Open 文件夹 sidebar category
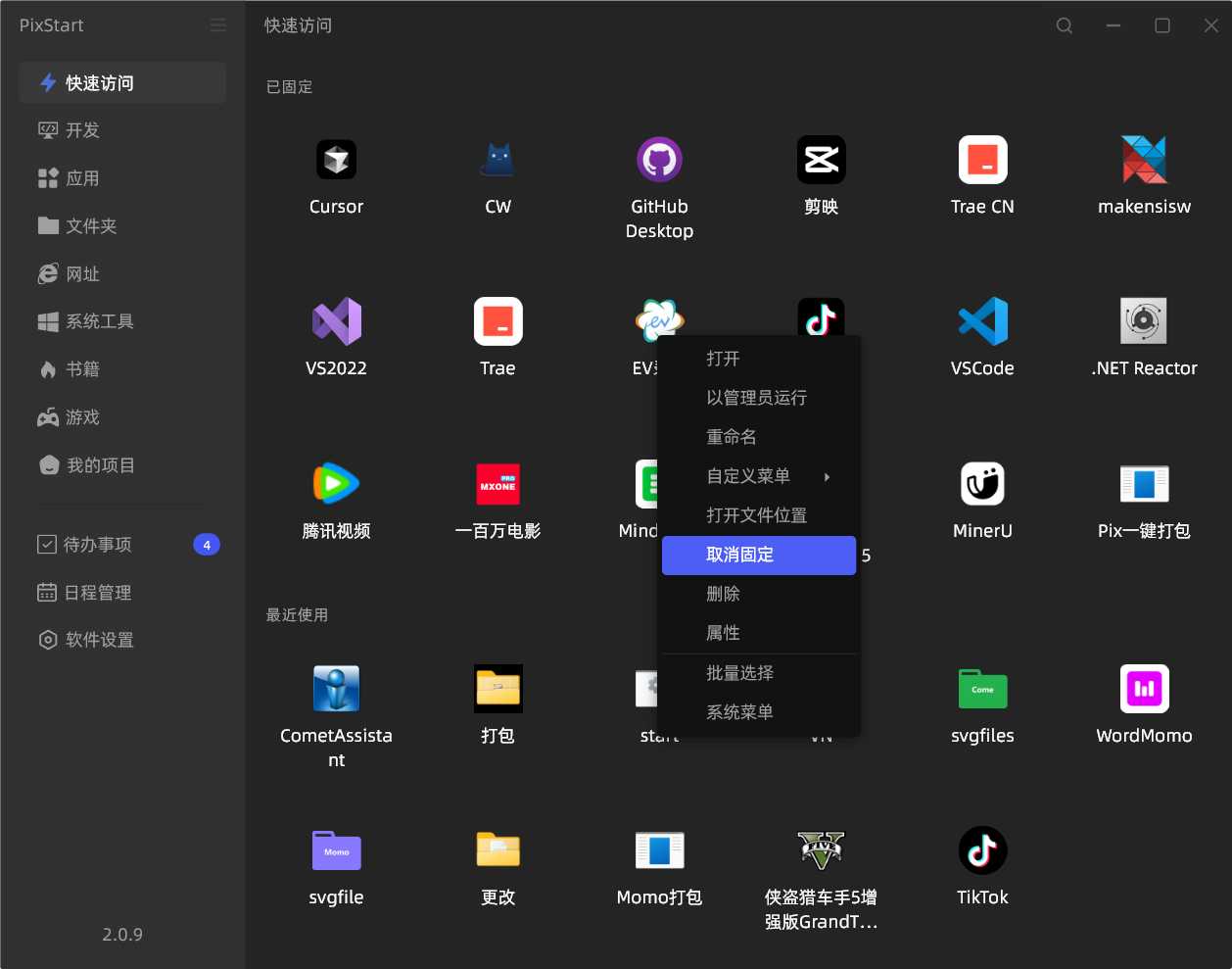The width and height of the screenshot is (1232, 969). [x=122, y=226]
